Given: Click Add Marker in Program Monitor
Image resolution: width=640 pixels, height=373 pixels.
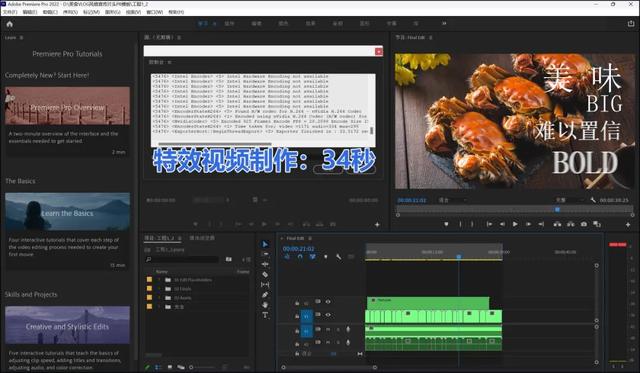Looking at the screenshot, I should coord(446,224).
